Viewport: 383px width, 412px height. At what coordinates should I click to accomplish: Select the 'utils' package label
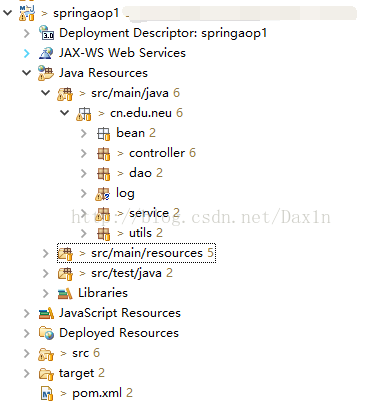[x=140, y=233]
